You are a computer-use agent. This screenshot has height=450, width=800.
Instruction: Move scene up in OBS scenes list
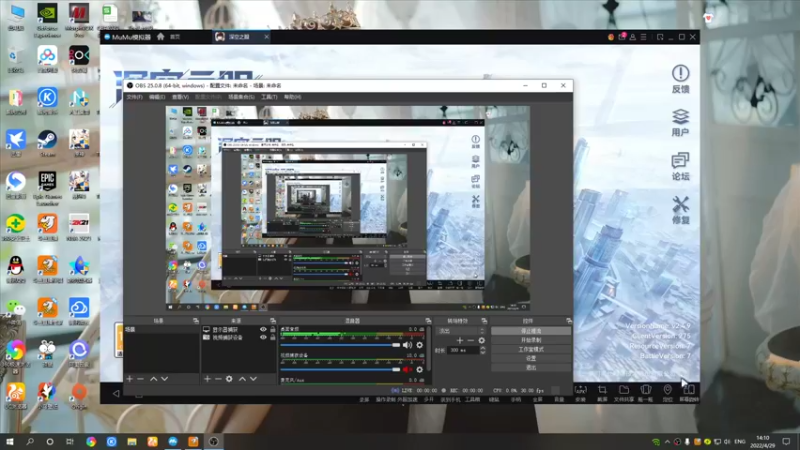[x=154, y=379]
